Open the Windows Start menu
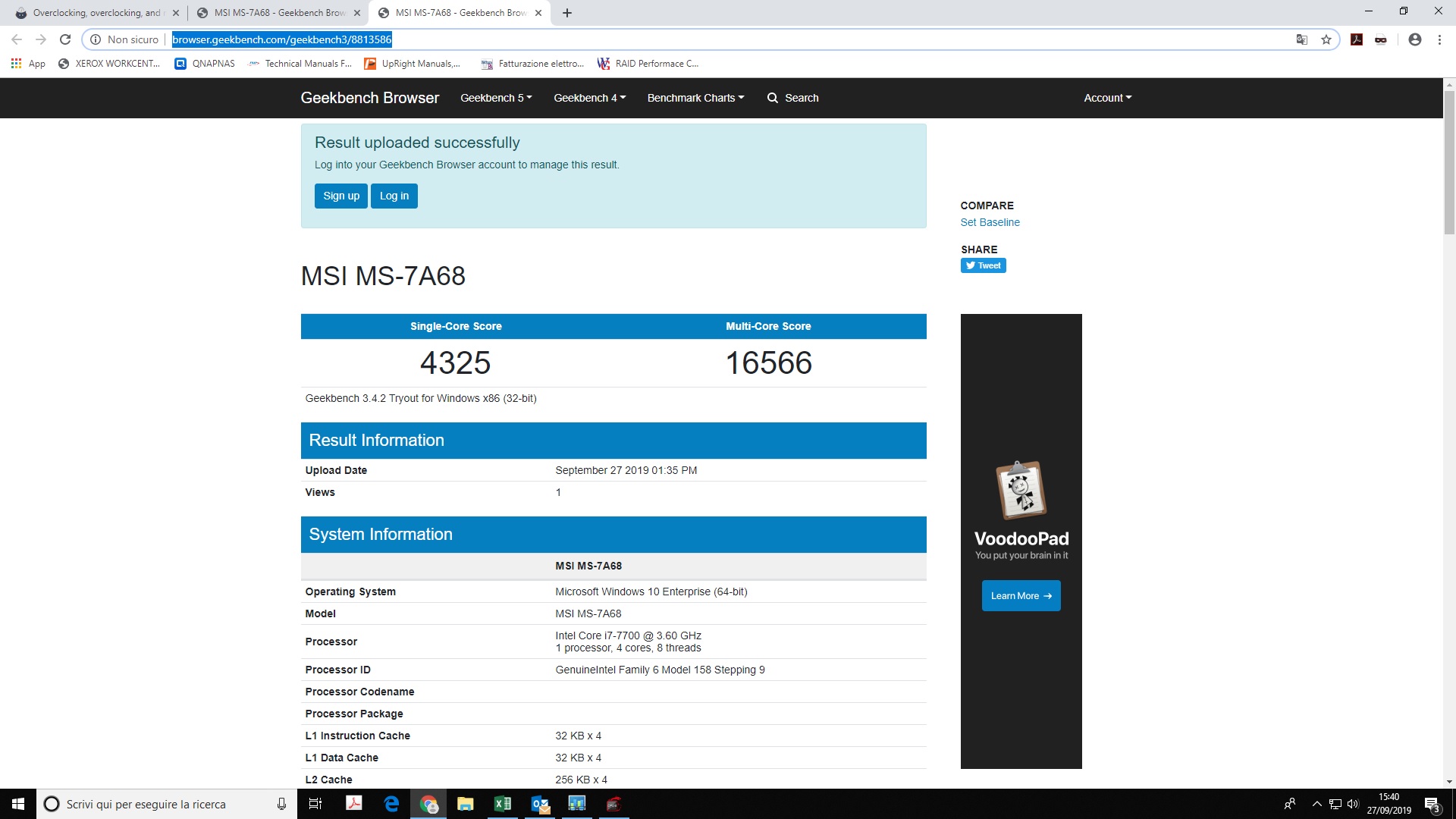The image size is (1456, 819). coord(18,804)
